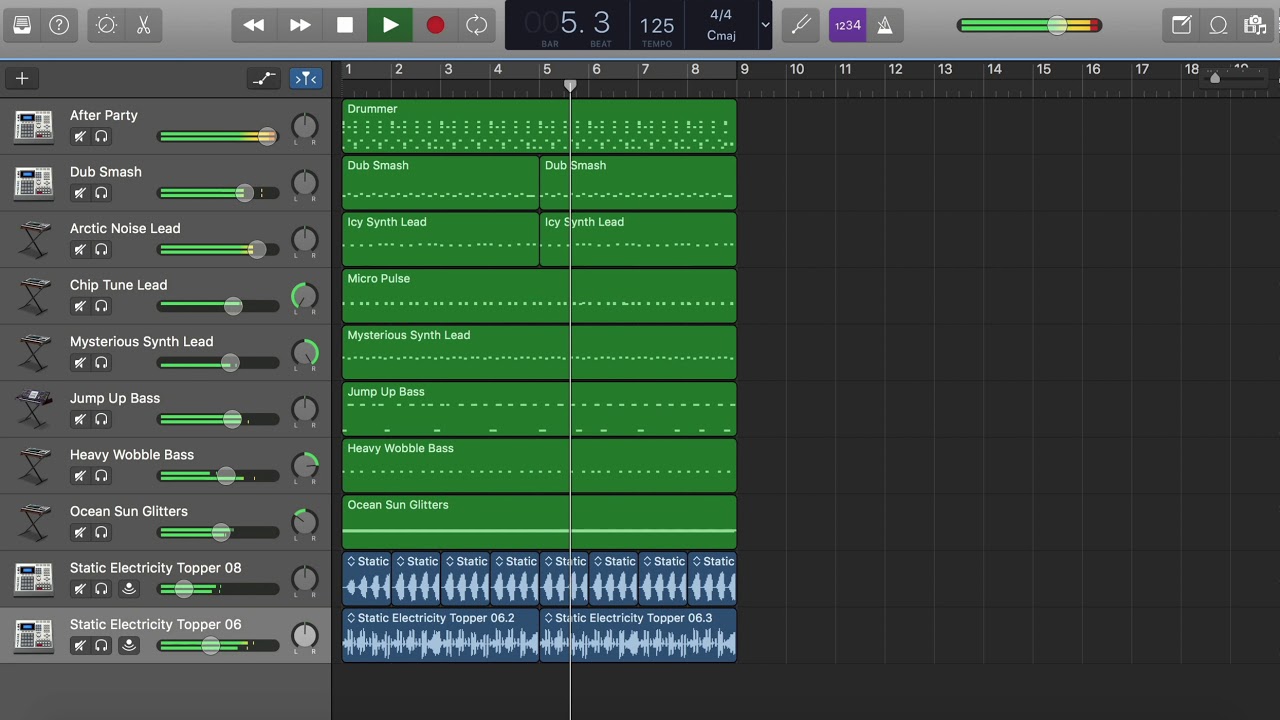Toggle the 1234 Count-in button

pyautogui.click(x=847, y=25)
